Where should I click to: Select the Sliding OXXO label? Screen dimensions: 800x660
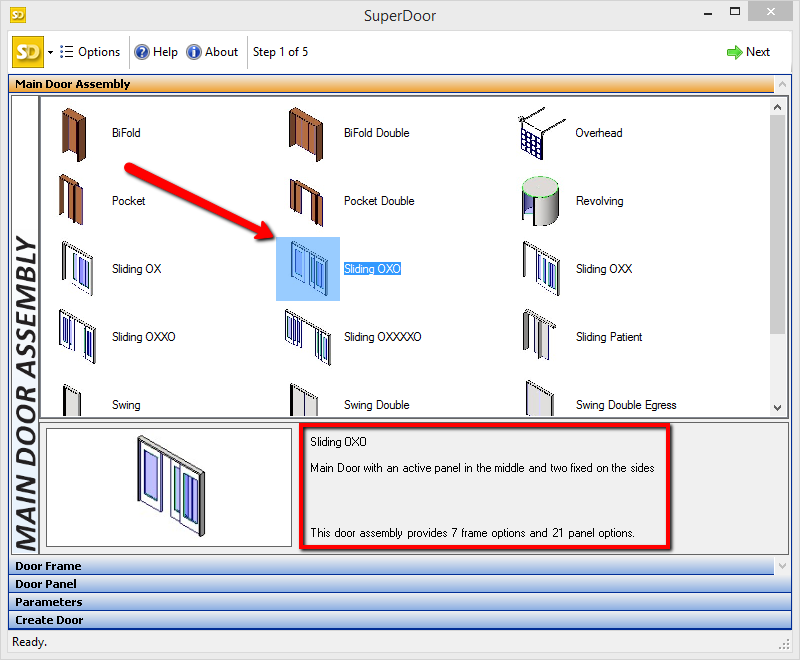(x=144, y=337)
